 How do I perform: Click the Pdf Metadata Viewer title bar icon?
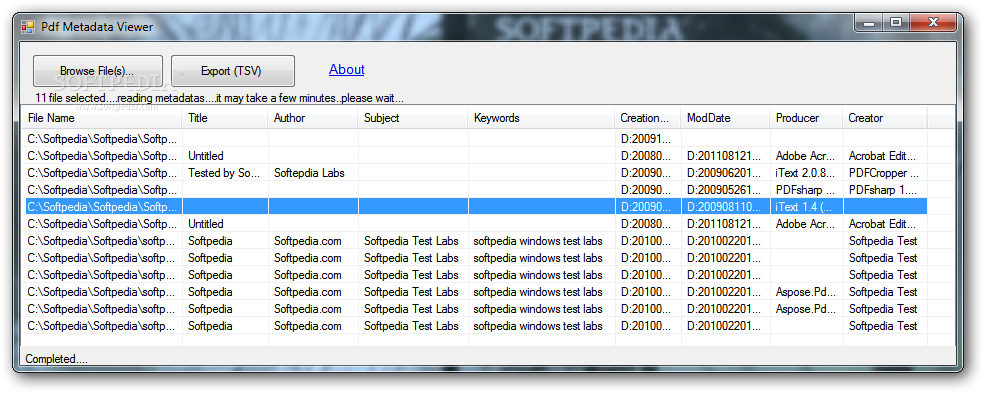pos(28,27)
